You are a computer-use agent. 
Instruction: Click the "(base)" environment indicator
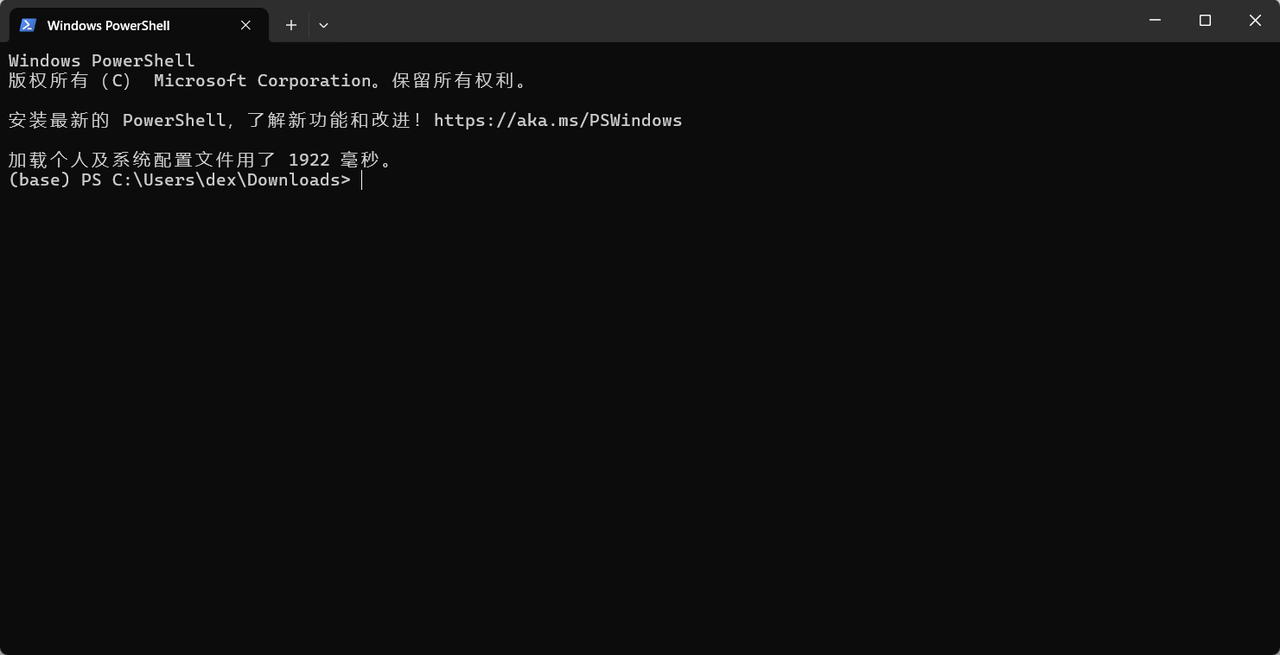[x=39, y=180]
